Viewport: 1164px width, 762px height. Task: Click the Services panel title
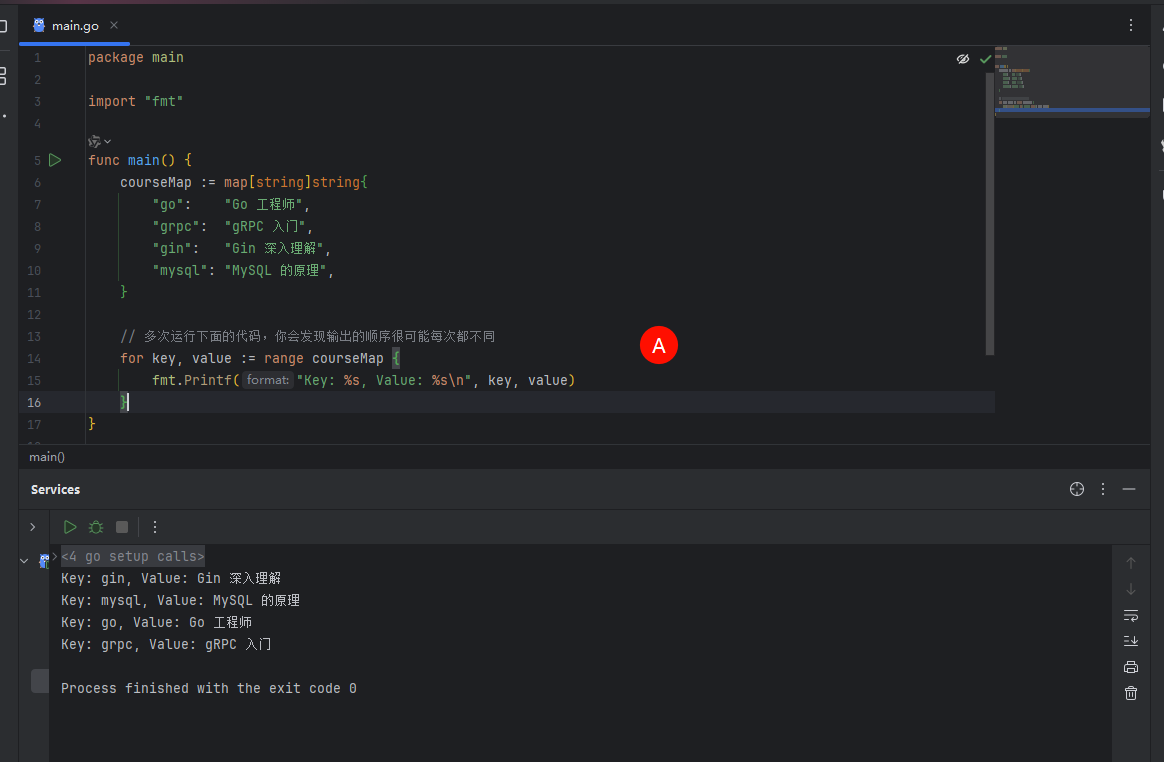[56, 489]
